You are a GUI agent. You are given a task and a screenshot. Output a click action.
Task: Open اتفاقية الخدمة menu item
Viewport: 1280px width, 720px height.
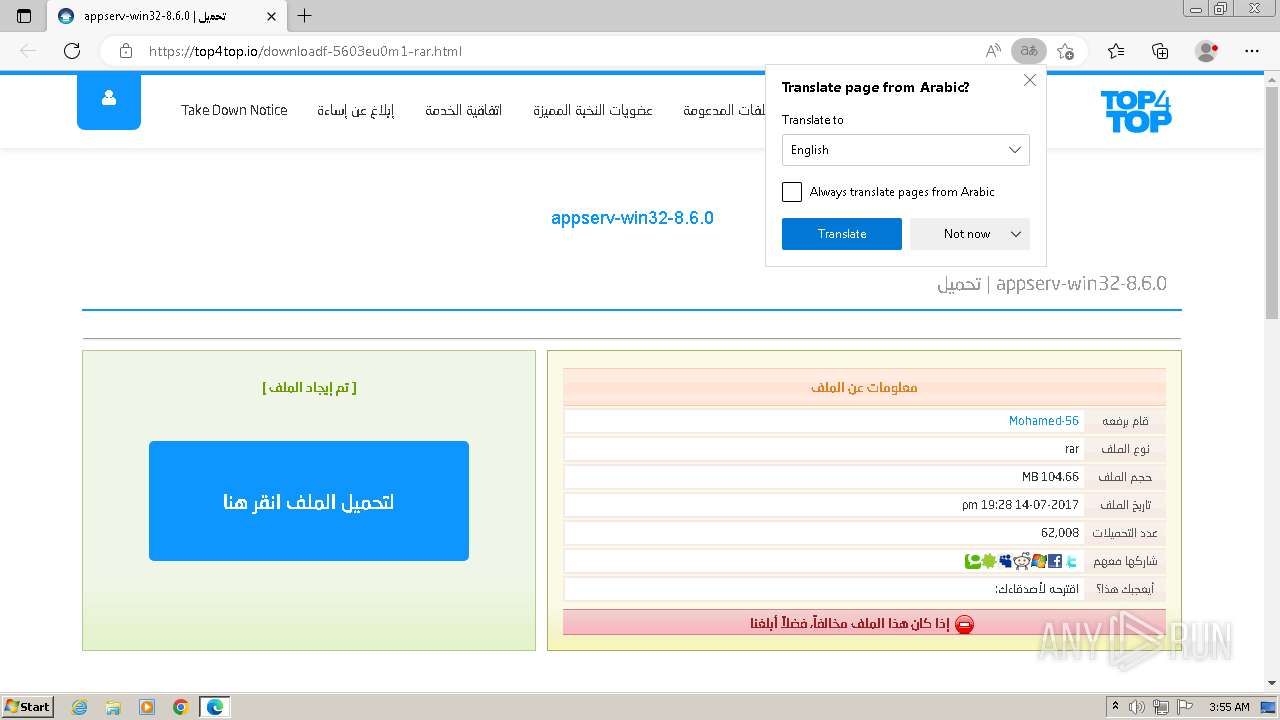pyautogui.click(x=463, y=110)
